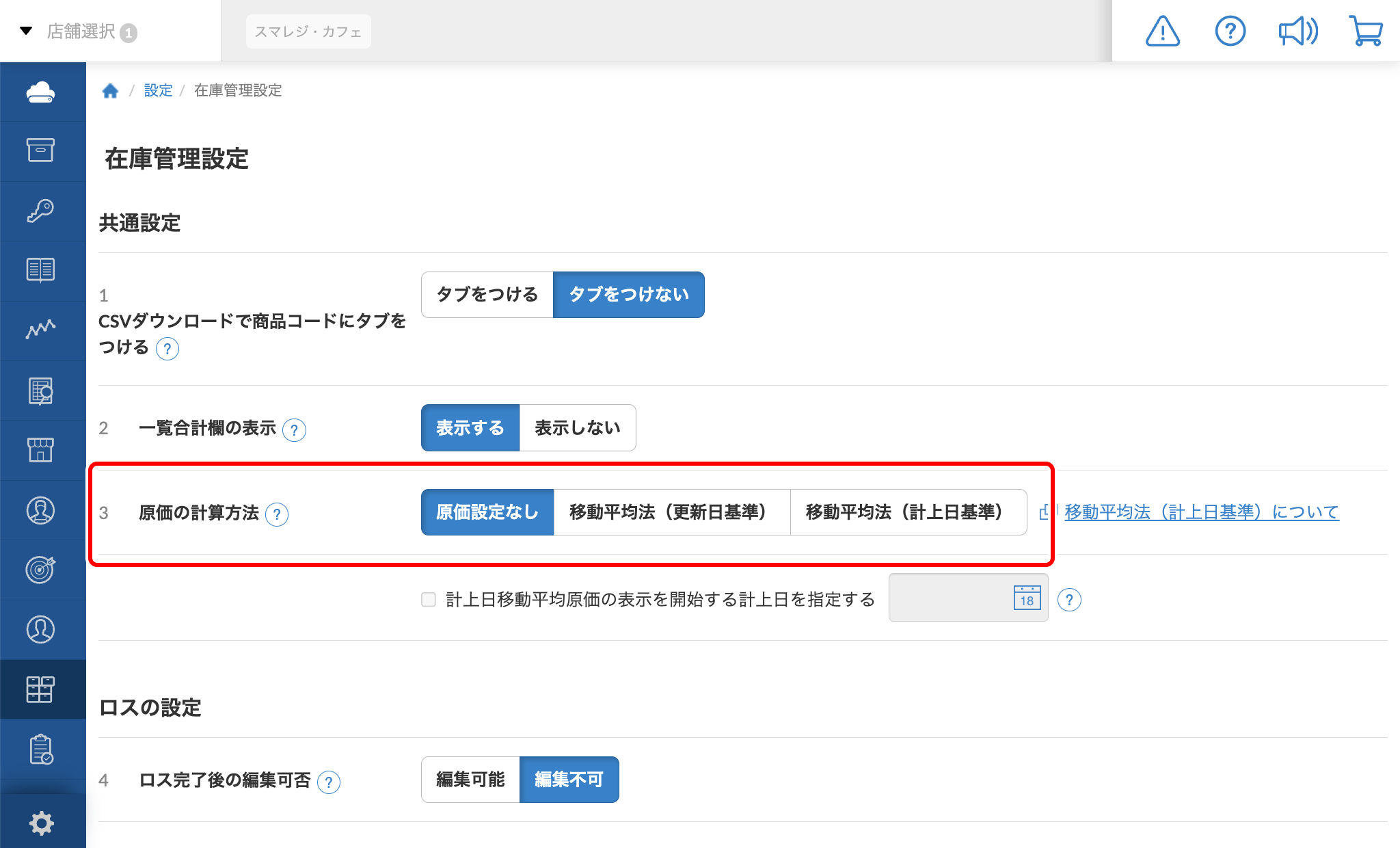Enable 計上日移動平均原価 start date checkbox
Image resolution: width=1400 pixels, height=848 pixels.
429,600
